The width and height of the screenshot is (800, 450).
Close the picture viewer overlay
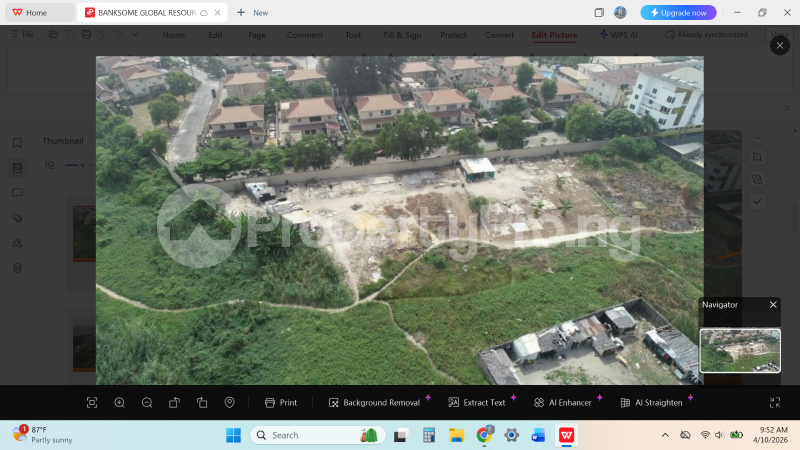click(x=780, y=46)
